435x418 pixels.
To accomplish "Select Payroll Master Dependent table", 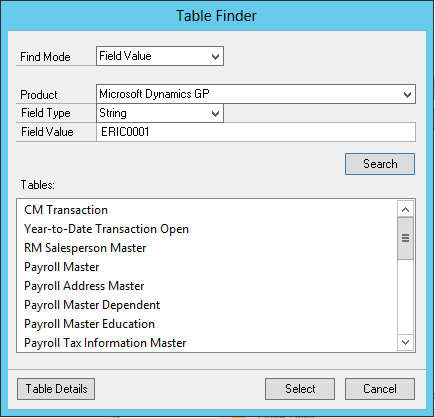I will coord(92,305).
